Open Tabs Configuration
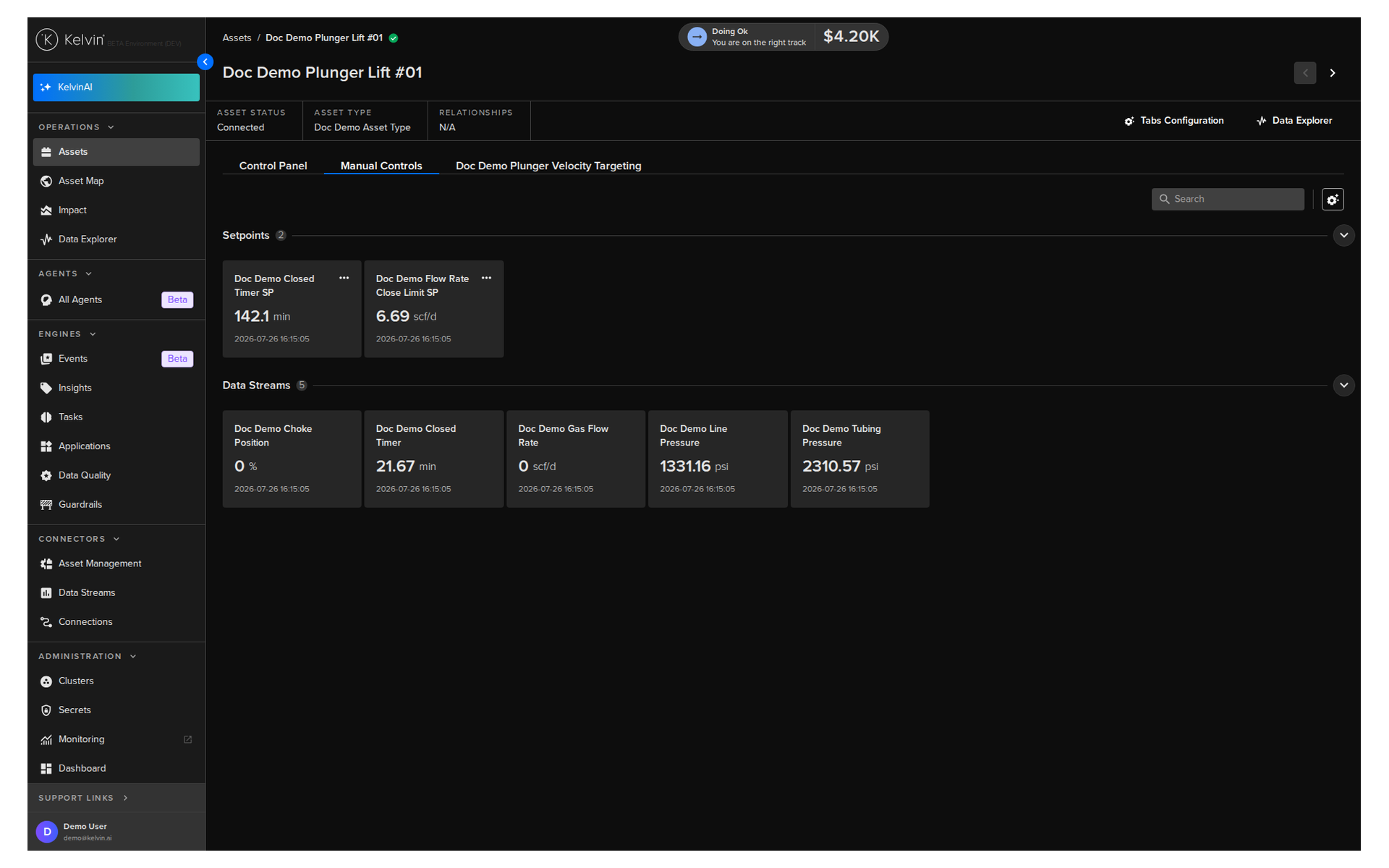The height and width of the screenshot is (868, 1389). point(1173,121)
